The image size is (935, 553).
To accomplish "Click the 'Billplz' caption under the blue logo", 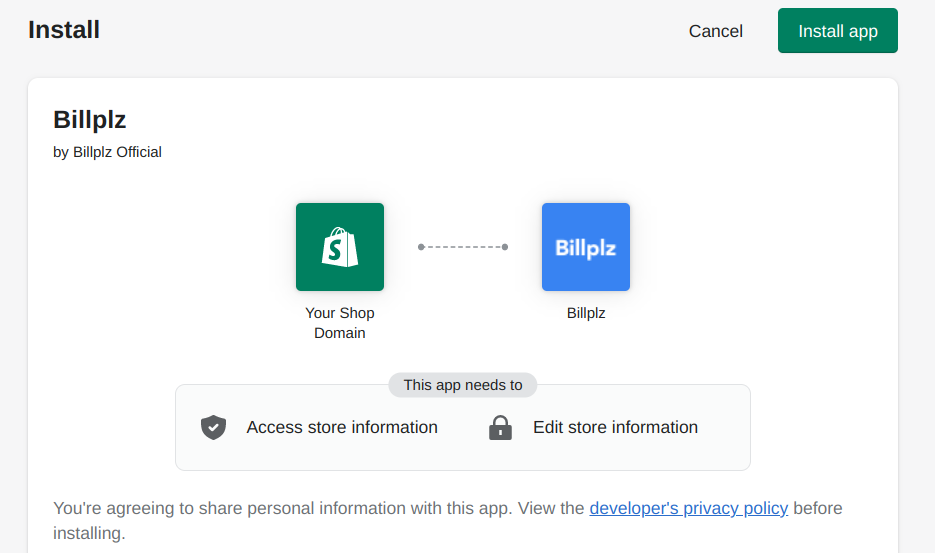I will (586, 313).
